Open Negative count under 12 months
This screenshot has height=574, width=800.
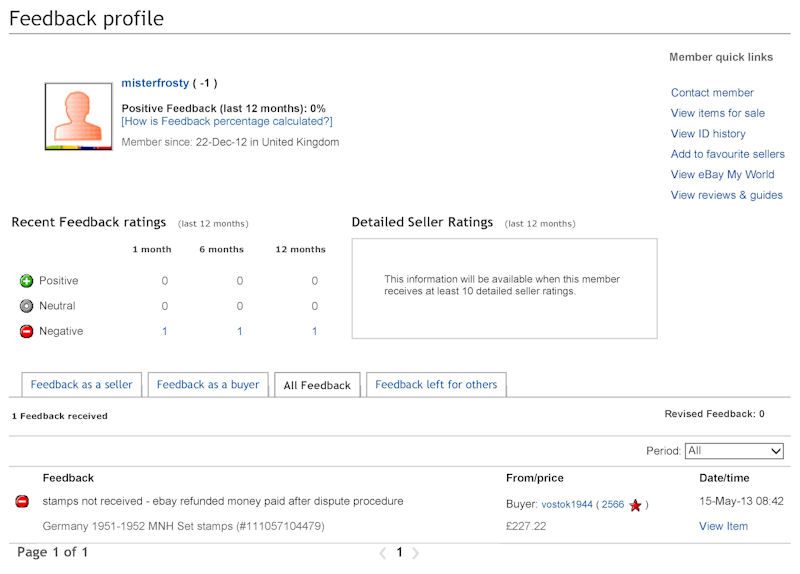(314, 331)
